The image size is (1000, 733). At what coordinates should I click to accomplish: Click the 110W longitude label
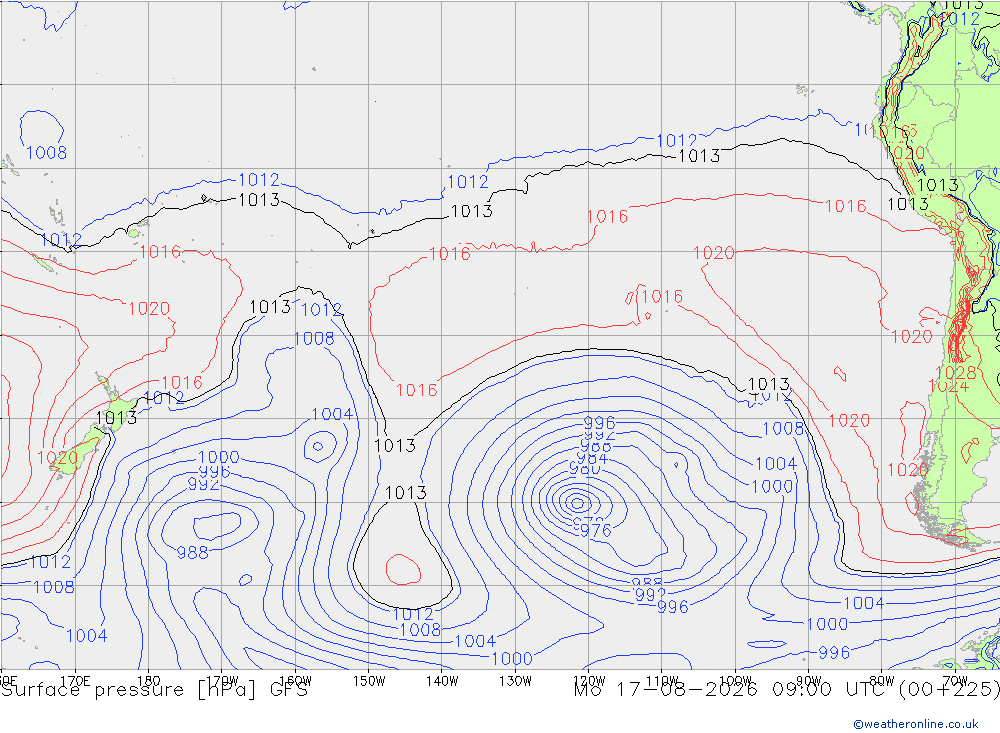pos(662,681)
